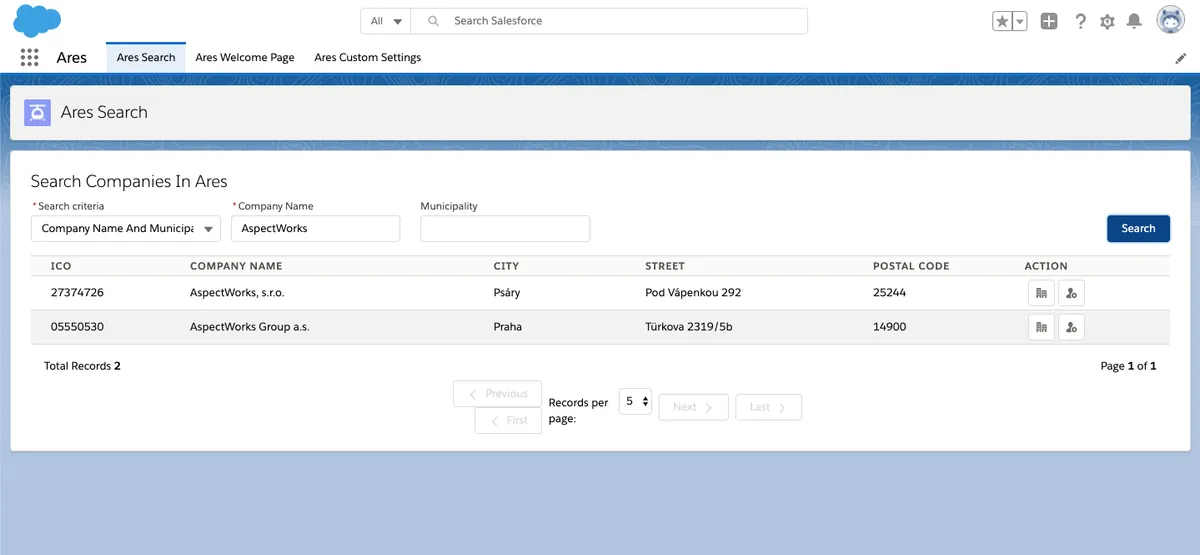Click the Total Records 2 text
The image size is (1200, 555).
(x=82, y=366)
